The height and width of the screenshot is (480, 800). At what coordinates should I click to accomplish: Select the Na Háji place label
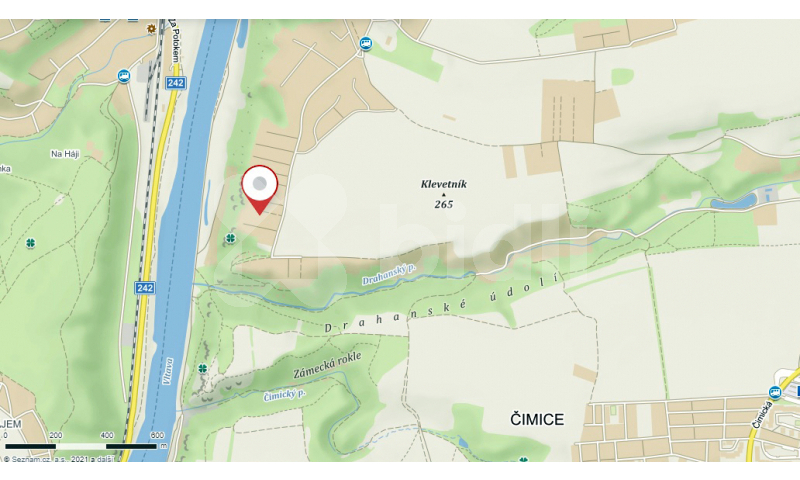point(65,154)
